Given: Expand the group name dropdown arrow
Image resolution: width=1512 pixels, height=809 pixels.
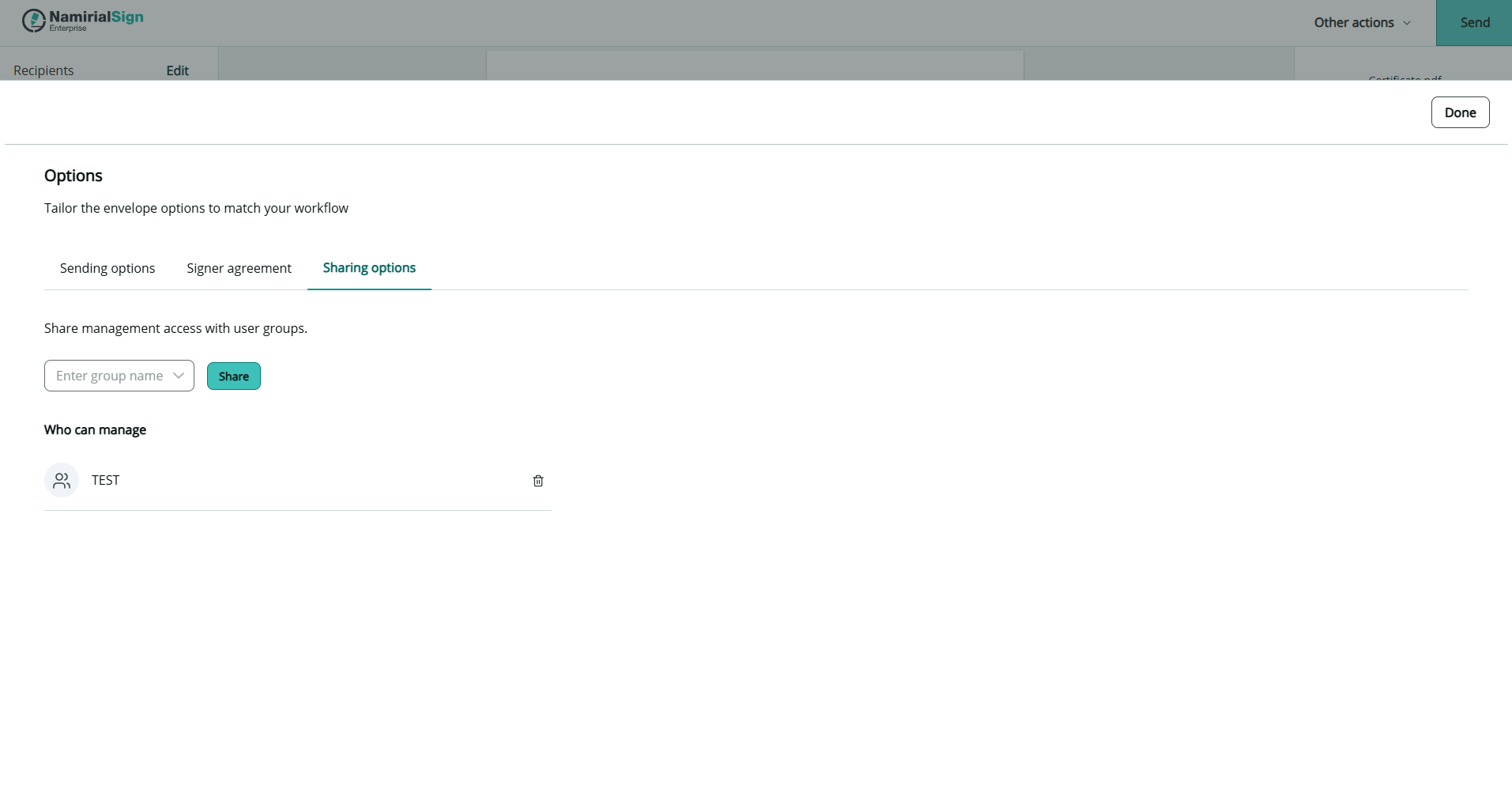Looking at the screenshot, I should coord(179,376).
